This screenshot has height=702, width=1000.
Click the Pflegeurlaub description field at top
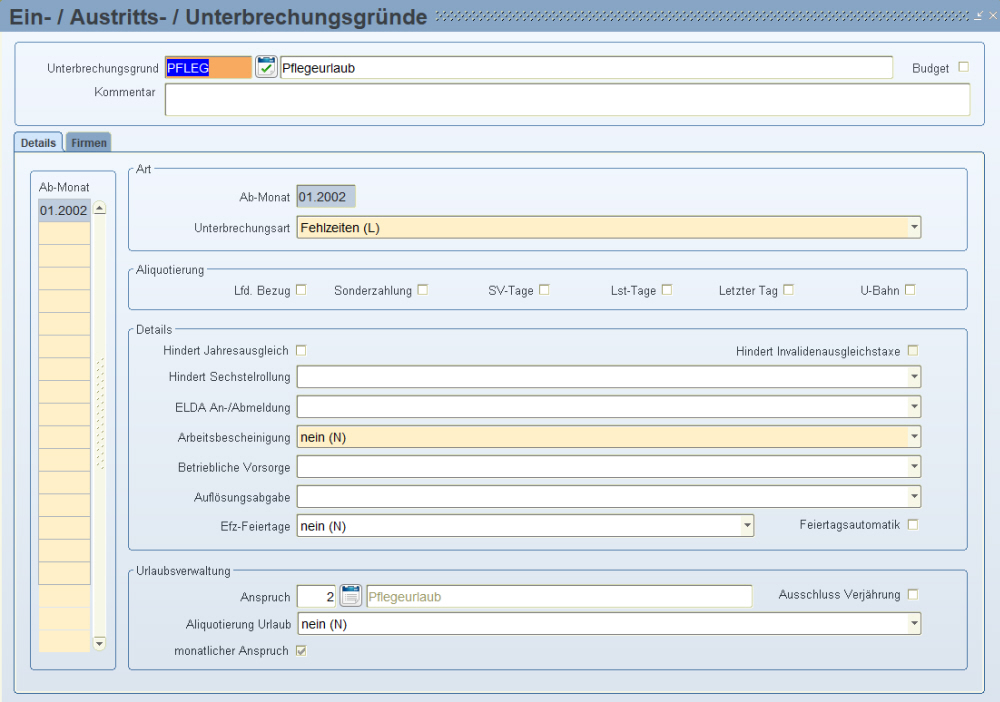pos(585,68)
